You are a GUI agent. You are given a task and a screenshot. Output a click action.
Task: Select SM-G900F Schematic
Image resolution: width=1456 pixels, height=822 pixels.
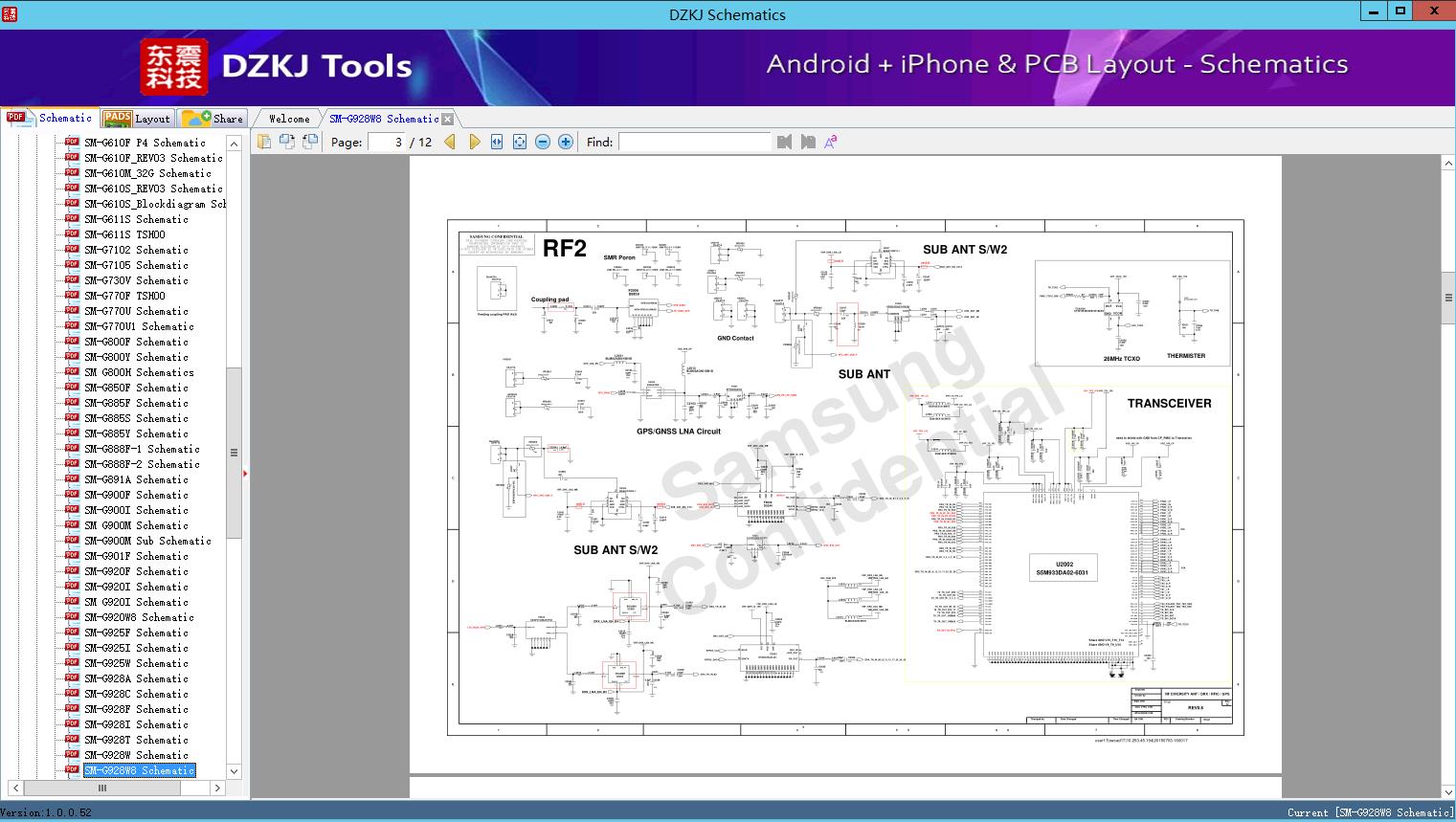tap(136, 495)
